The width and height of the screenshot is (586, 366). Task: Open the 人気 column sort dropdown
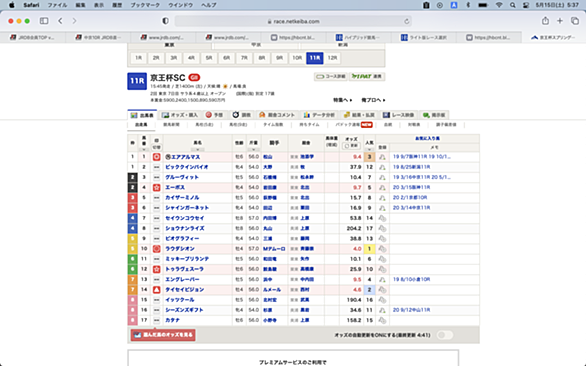tap(369, 149)
